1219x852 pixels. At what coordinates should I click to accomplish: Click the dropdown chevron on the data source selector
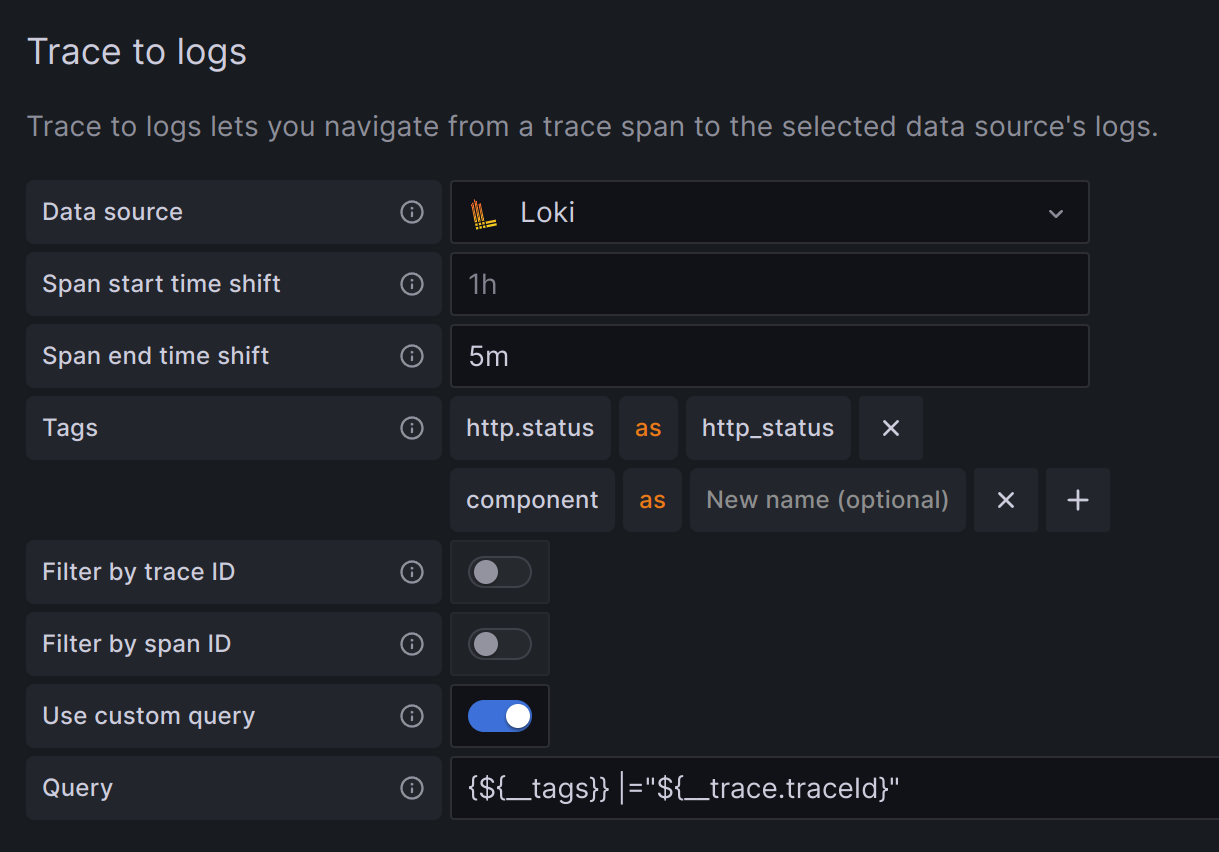pos(1056,213)
